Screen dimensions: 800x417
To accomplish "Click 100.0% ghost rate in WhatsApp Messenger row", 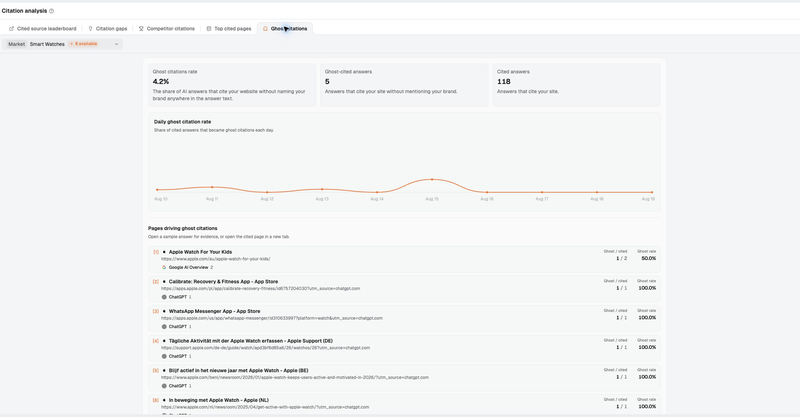I will pyautogui.click(x=647, y=317).
